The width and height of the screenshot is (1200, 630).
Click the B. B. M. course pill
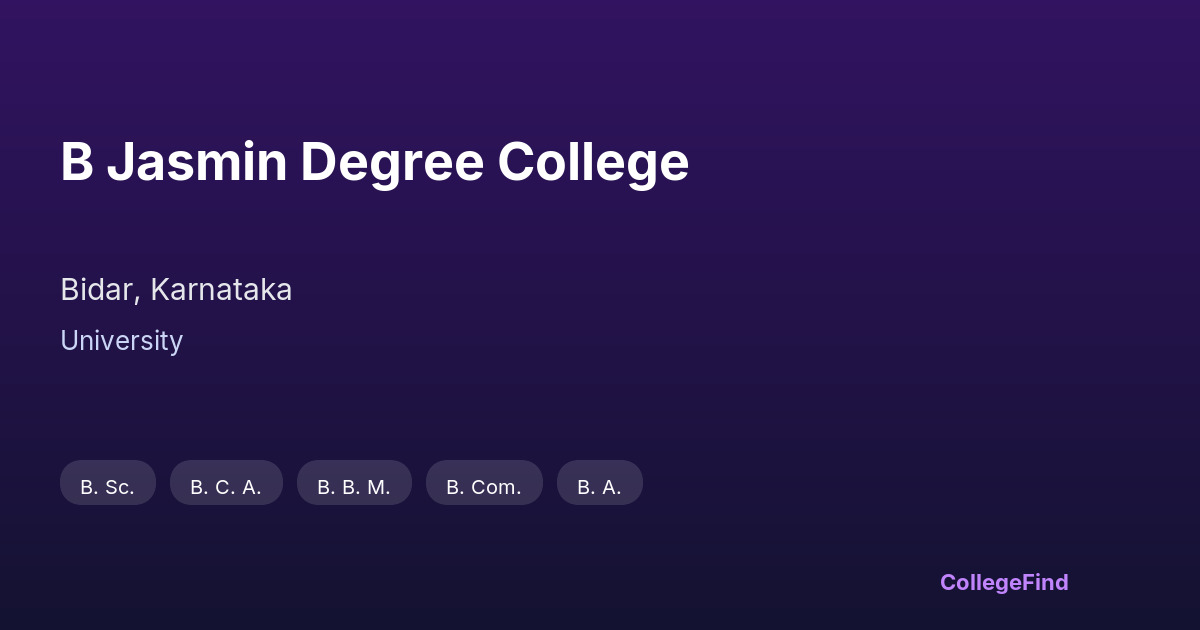[354, 484]
